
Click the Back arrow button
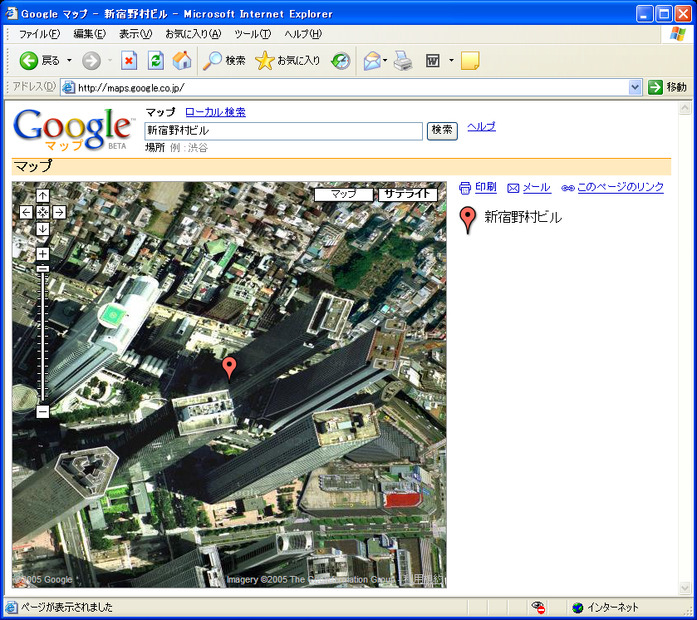tap(28, 60)
